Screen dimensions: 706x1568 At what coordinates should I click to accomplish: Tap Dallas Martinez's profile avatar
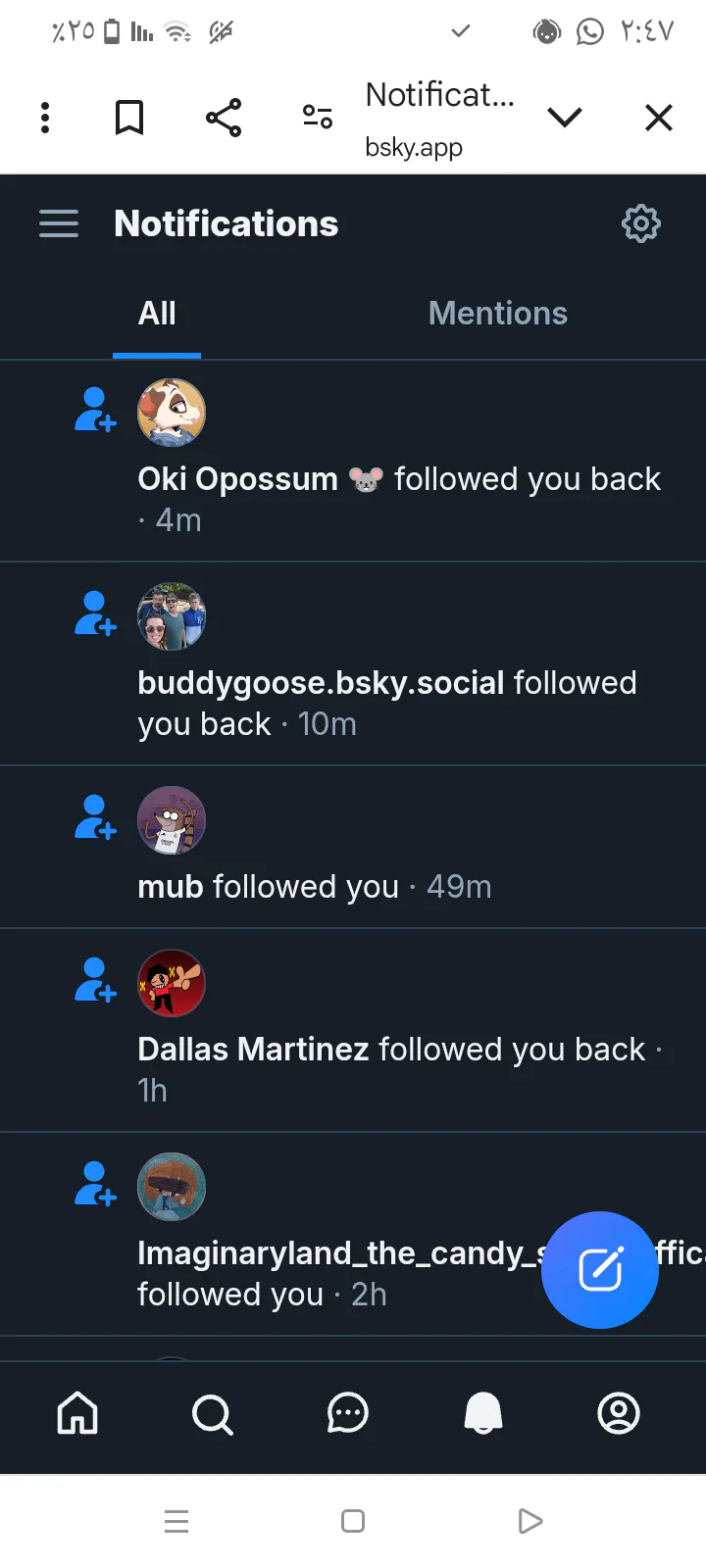(x=172, y=983)
